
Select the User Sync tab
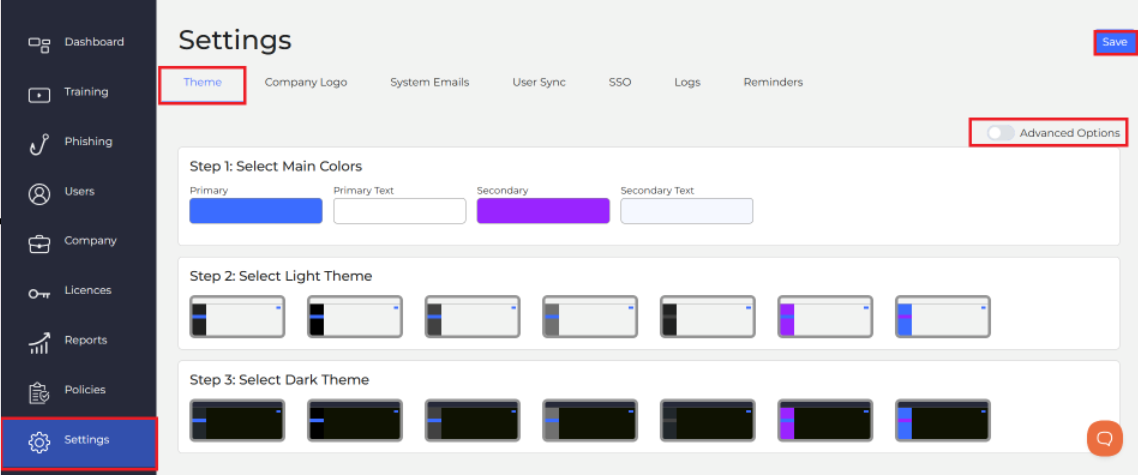(x=539, y=82)
